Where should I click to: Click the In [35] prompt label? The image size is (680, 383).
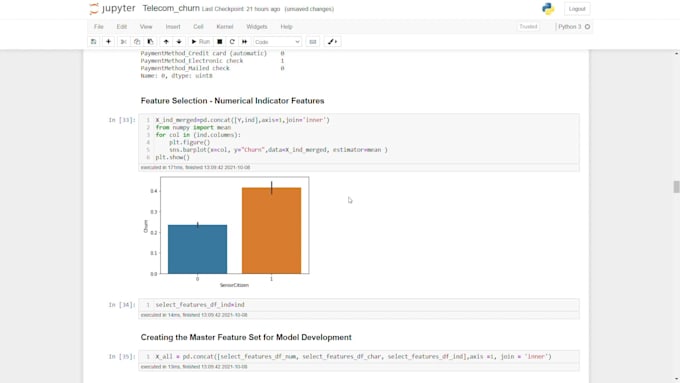tap(122, 357)
